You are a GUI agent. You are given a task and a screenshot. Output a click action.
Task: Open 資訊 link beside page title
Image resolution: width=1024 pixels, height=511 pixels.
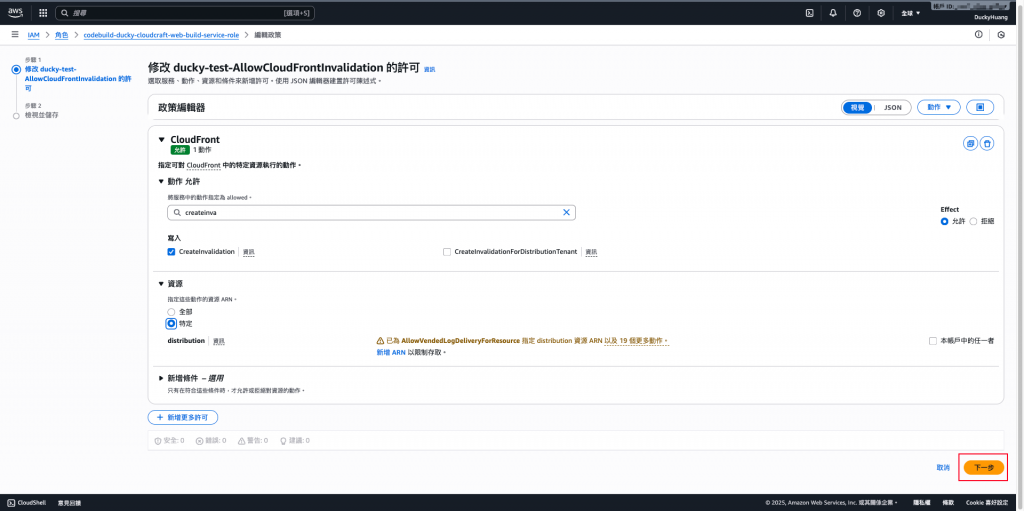click(x=430, y=69)
